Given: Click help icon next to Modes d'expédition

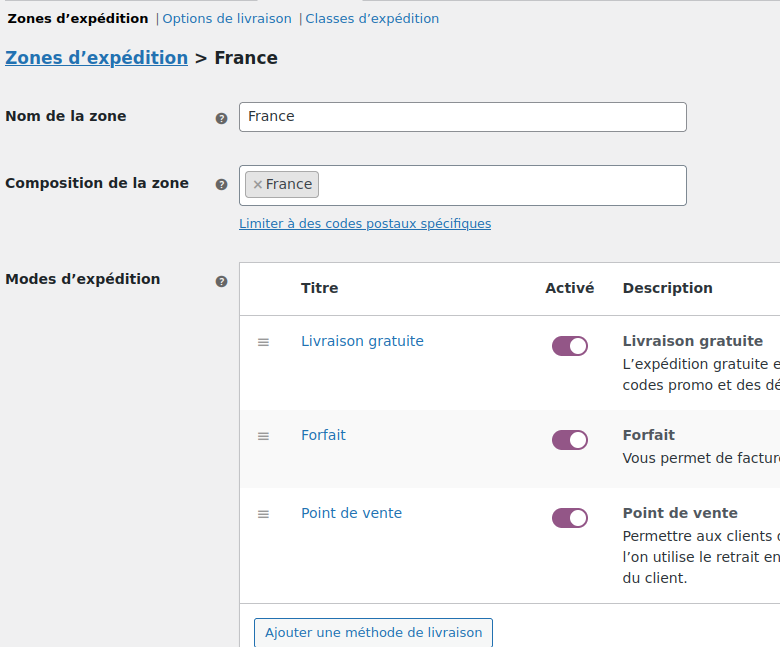Looking at the screenshot, I should [x=221, y=281].
